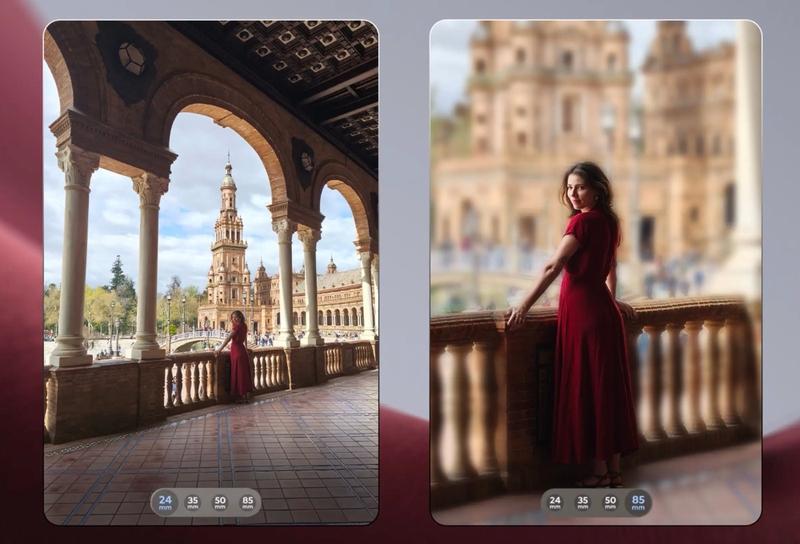Open the right blurred-background portrait photo
Image resolution: width=800 pixels, height=544 pixels.
coord(596,273)
